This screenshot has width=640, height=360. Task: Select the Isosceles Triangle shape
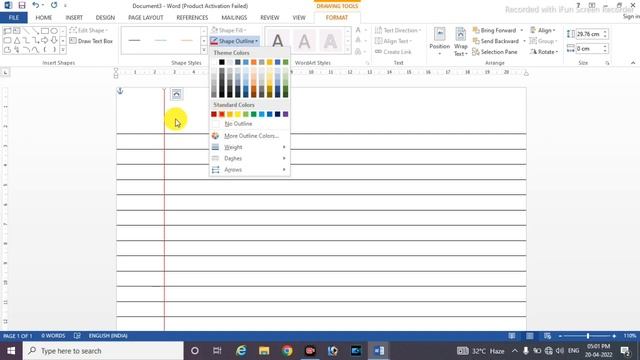tap(17, 40)
